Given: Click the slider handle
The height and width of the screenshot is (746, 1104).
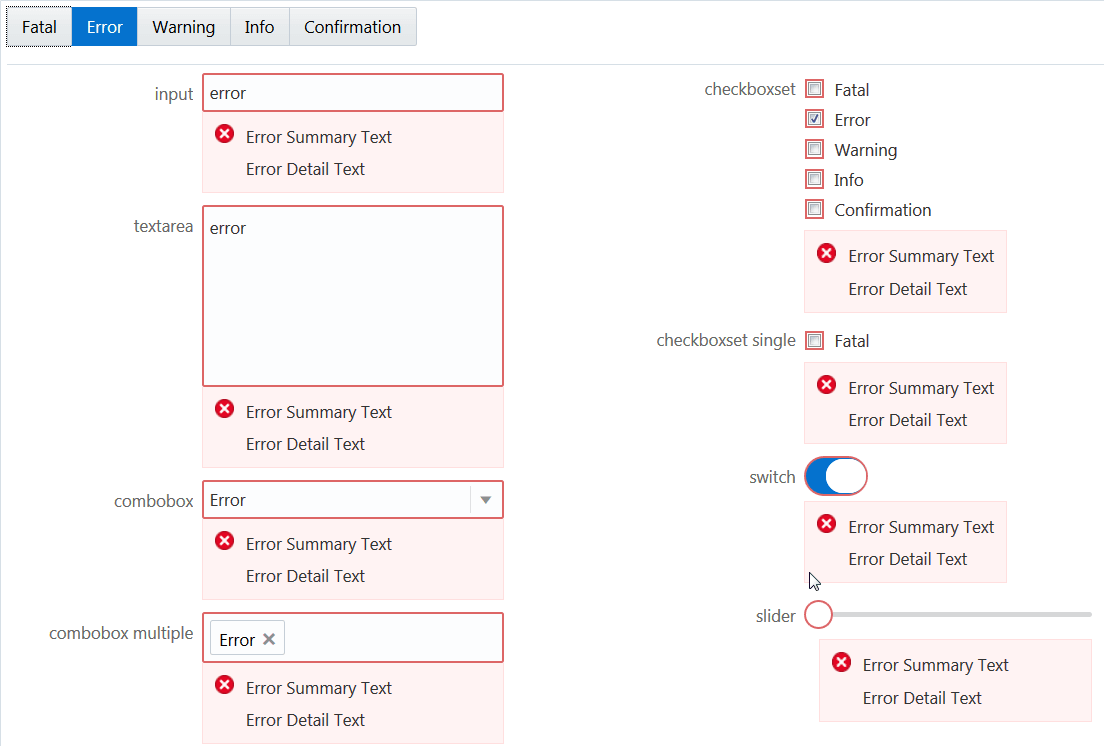Looking at the screenshot, I should coord(818,615).
